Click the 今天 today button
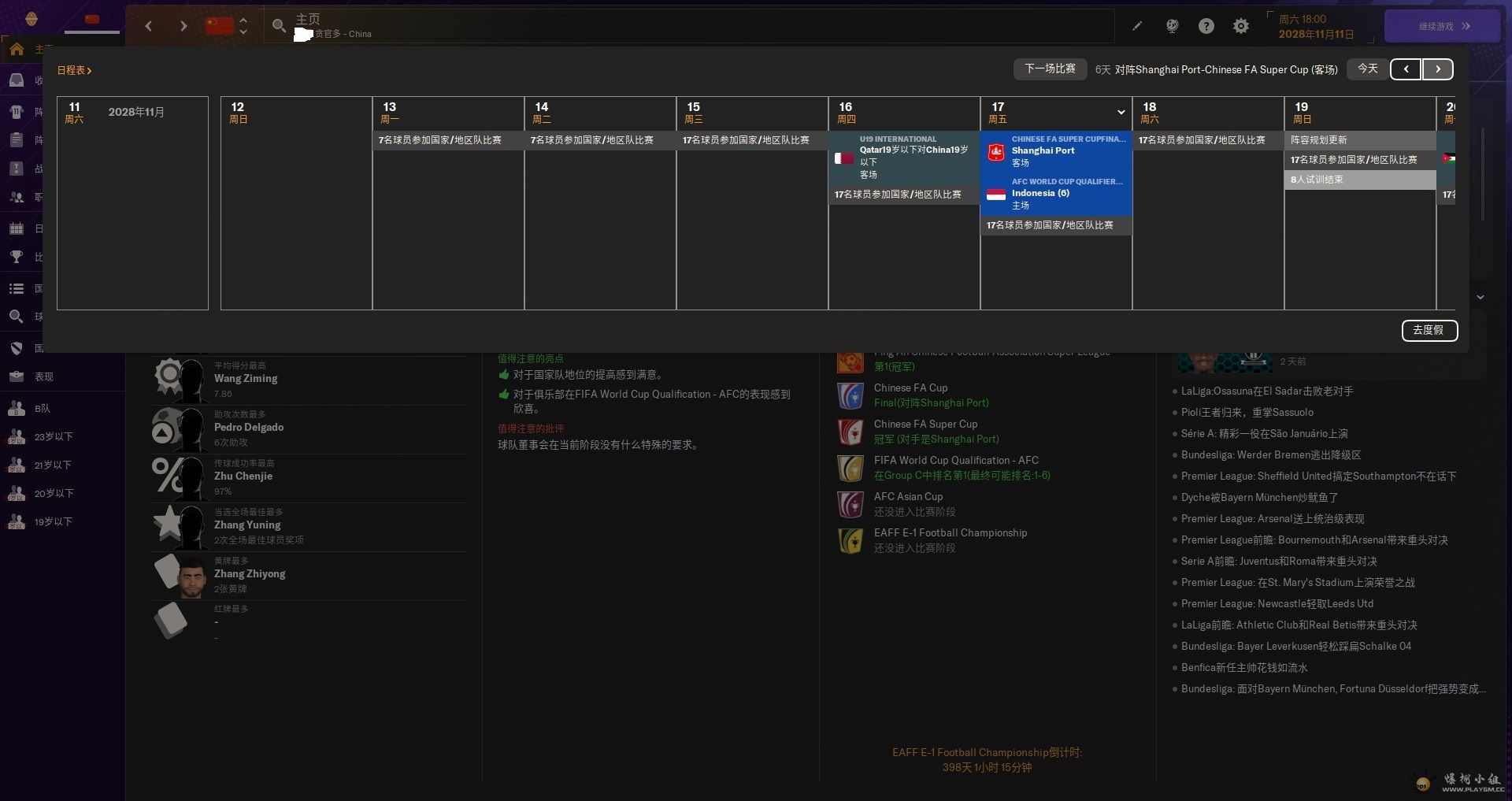The width and height of the screenshot is (1512, 801). pyautogui.click(x=1368, y=69)
